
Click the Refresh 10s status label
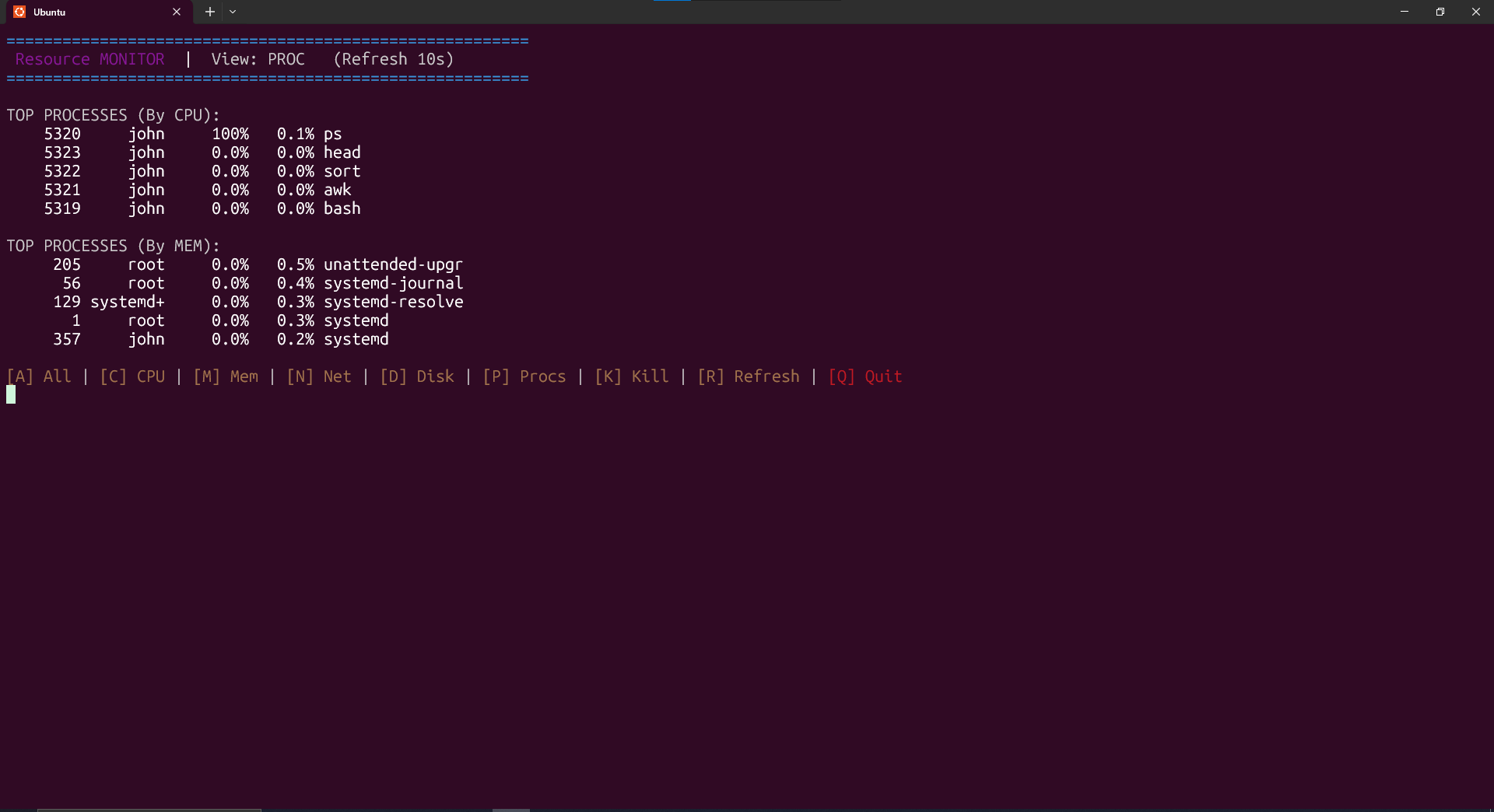point(393,59)
